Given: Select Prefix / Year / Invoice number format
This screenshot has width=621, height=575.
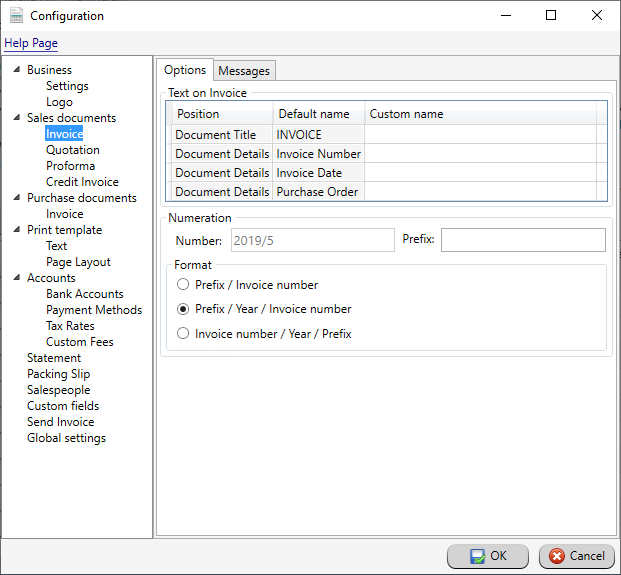Looking at the screenshot, I should pyautogui.click(x=264, y=309).
